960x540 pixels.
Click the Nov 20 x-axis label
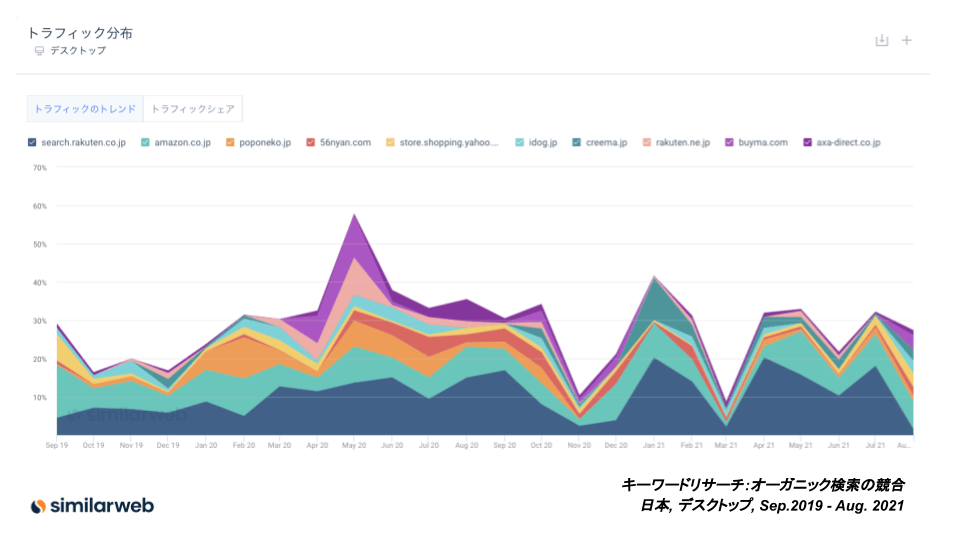tap(578, 445)
